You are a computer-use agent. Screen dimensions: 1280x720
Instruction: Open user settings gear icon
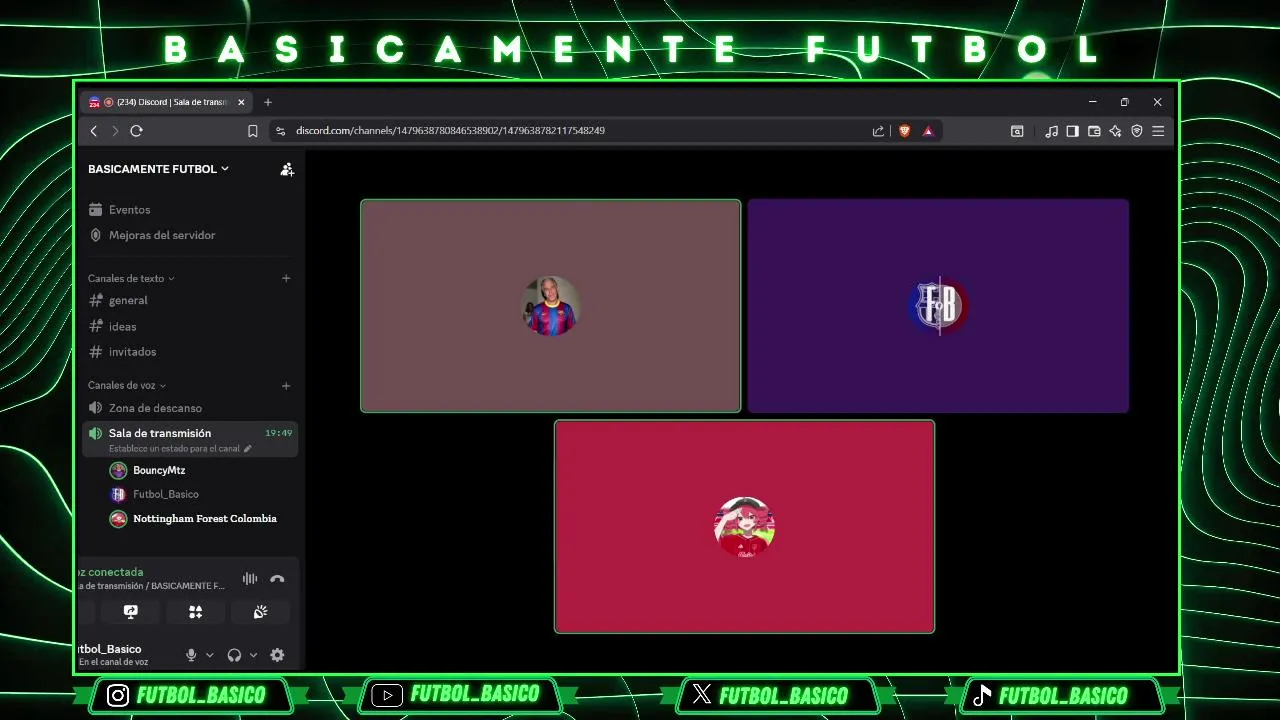(277, 655)
